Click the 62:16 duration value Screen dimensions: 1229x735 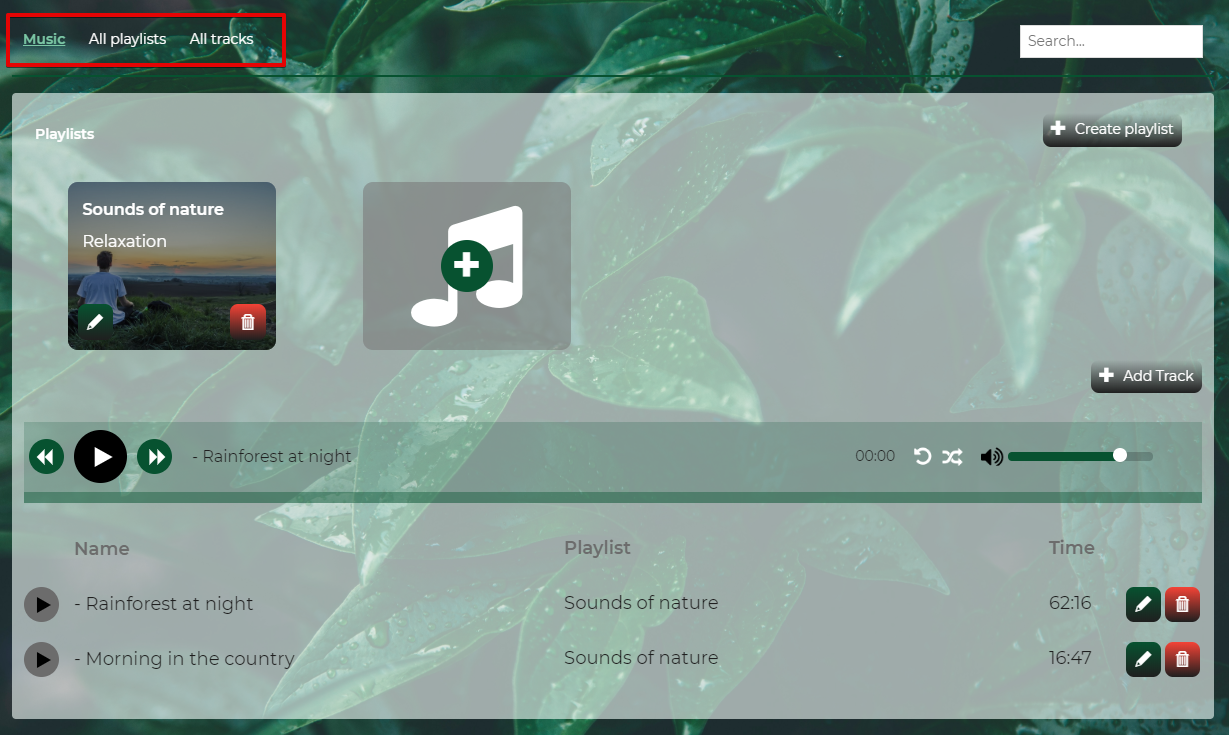point(1070,603)
